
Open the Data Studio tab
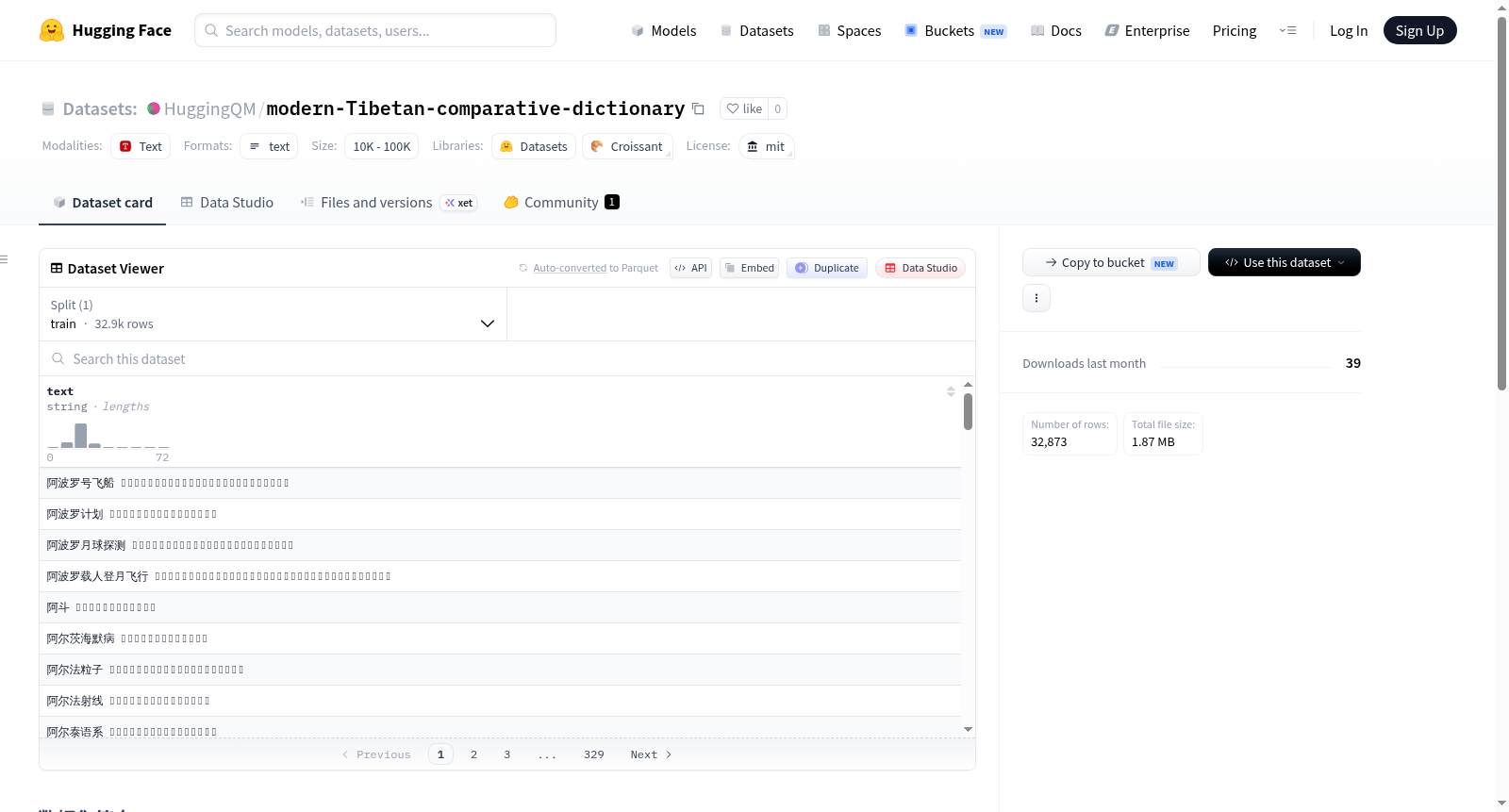(x=227, y=203)
